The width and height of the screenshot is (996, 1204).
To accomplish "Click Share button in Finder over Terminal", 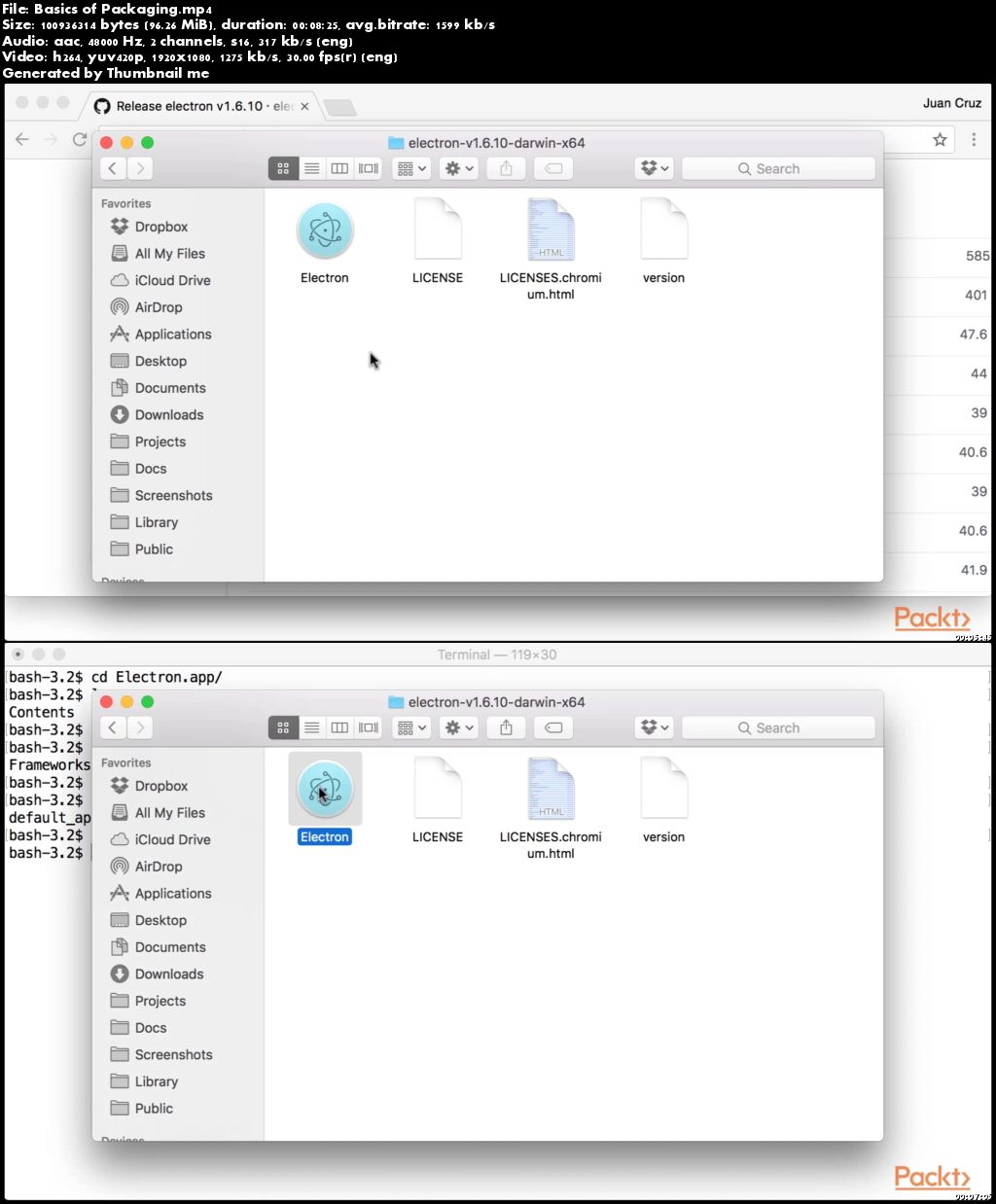I will click(x=506, y=727).
